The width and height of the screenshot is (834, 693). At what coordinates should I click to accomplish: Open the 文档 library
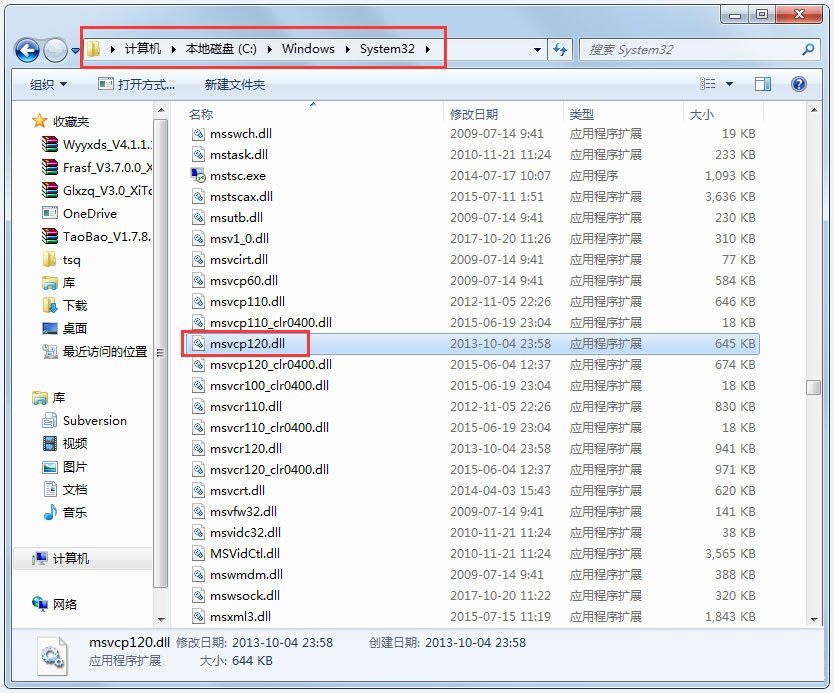[64, 489]
